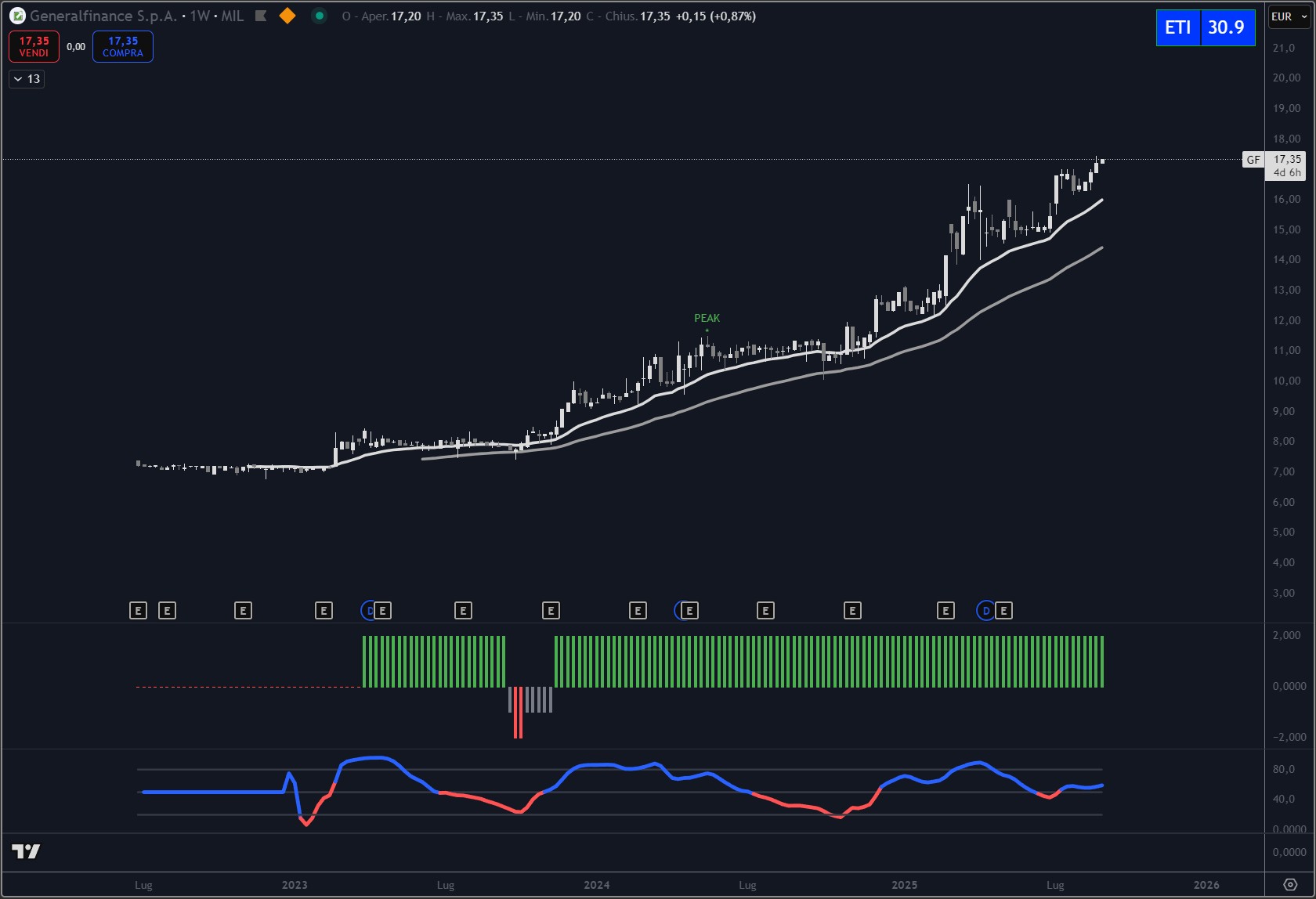Viewport: 1316px width, 899px height.
Task: Click the symbol name Generalfinance S.p.A.
Action: 103,16
